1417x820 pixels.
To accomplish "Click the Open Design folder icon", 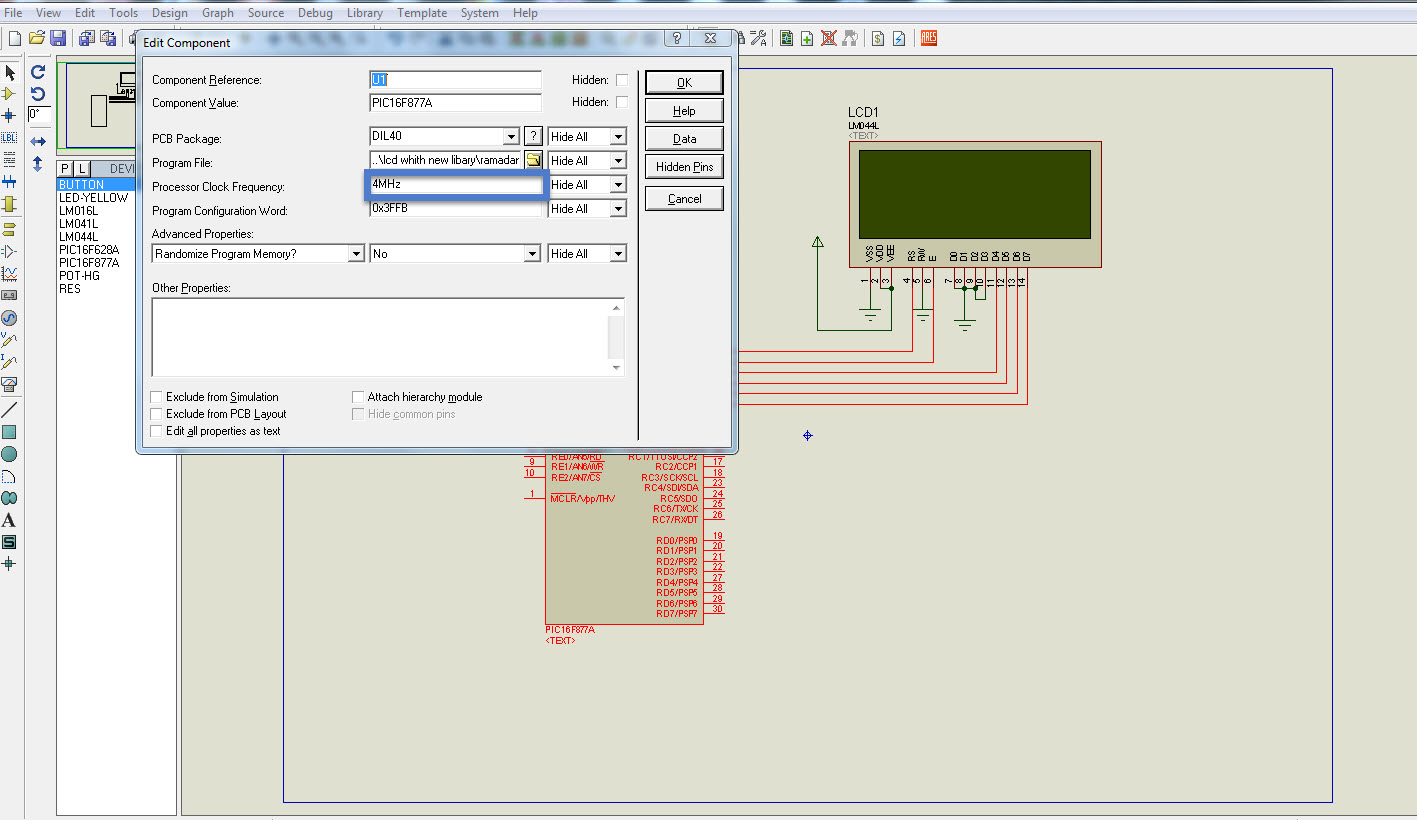I will tap(37, 38).
